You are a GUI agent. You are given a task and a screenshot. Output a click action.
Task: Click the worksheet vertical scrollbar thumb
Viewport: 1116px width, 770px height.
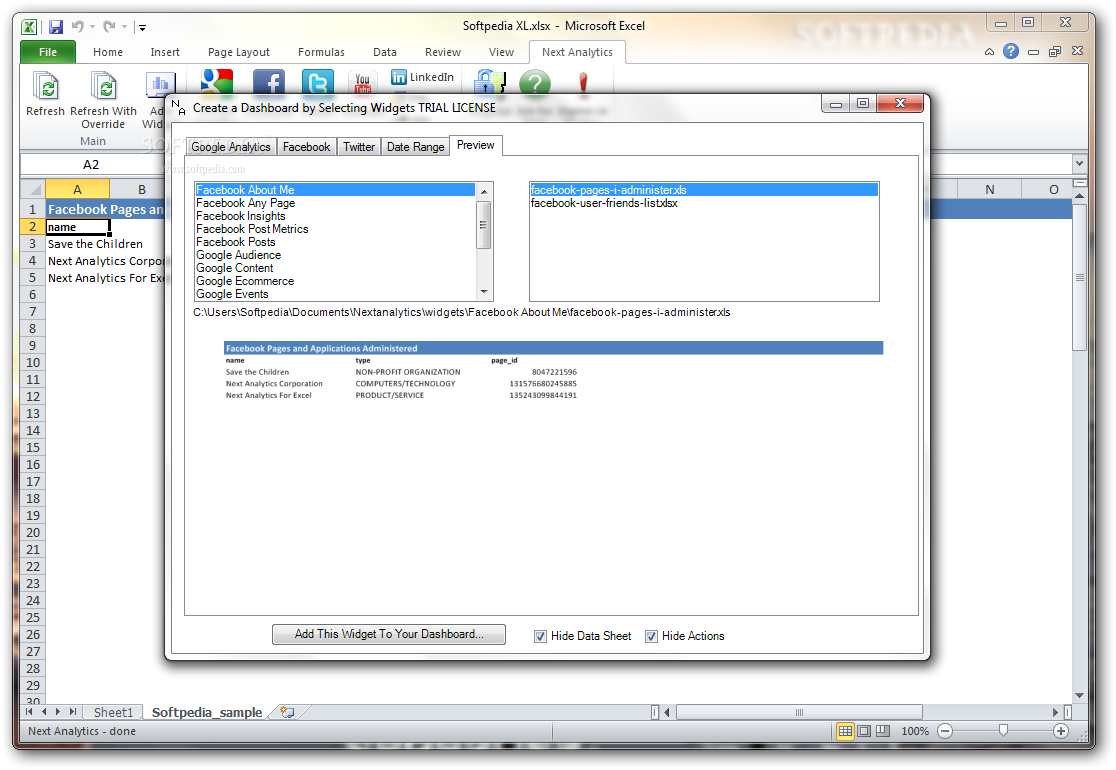coord(1080,278)
